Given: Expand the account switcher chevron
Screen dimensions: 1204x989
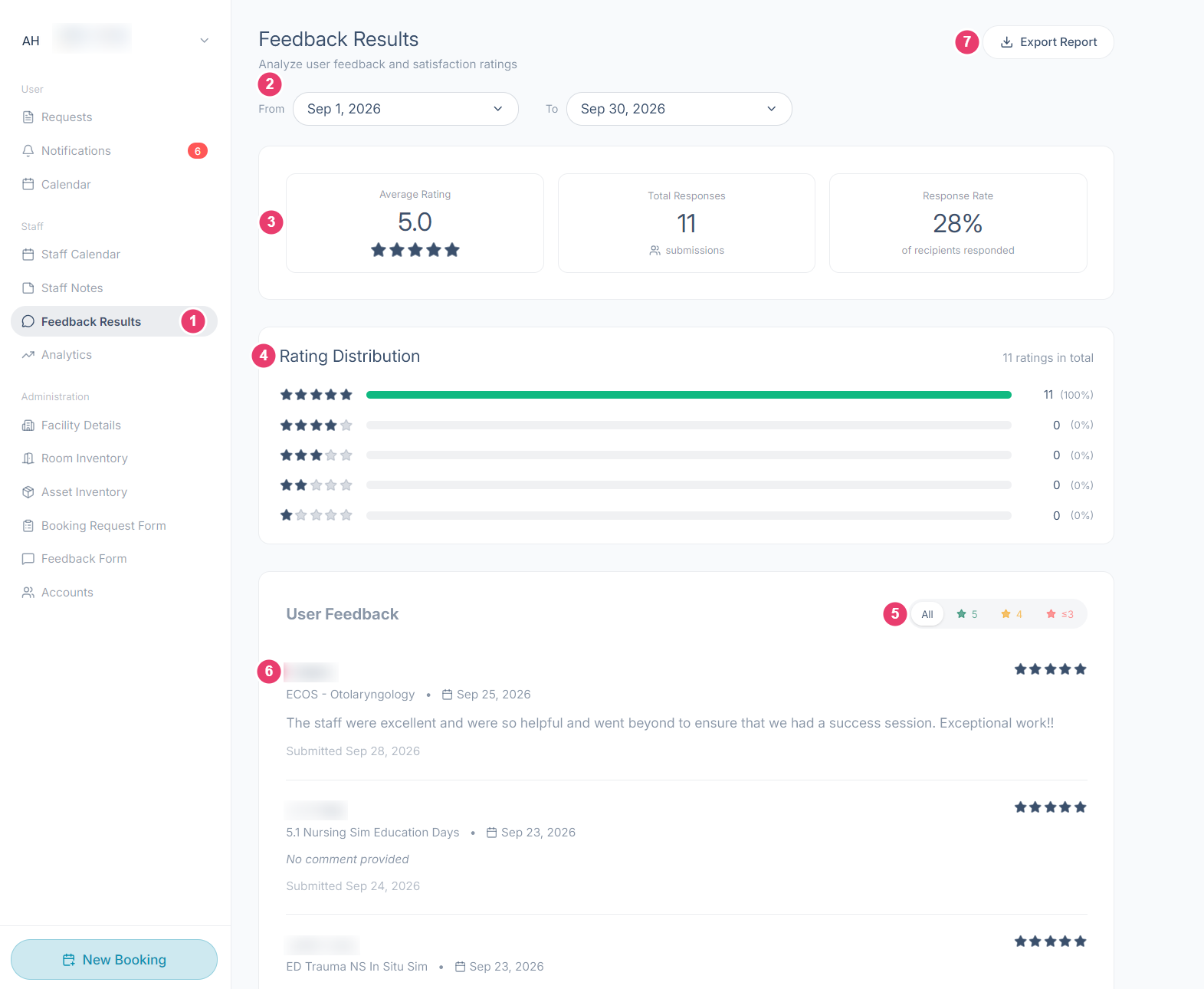Looking at the screenshot, I should click(205, 41).
